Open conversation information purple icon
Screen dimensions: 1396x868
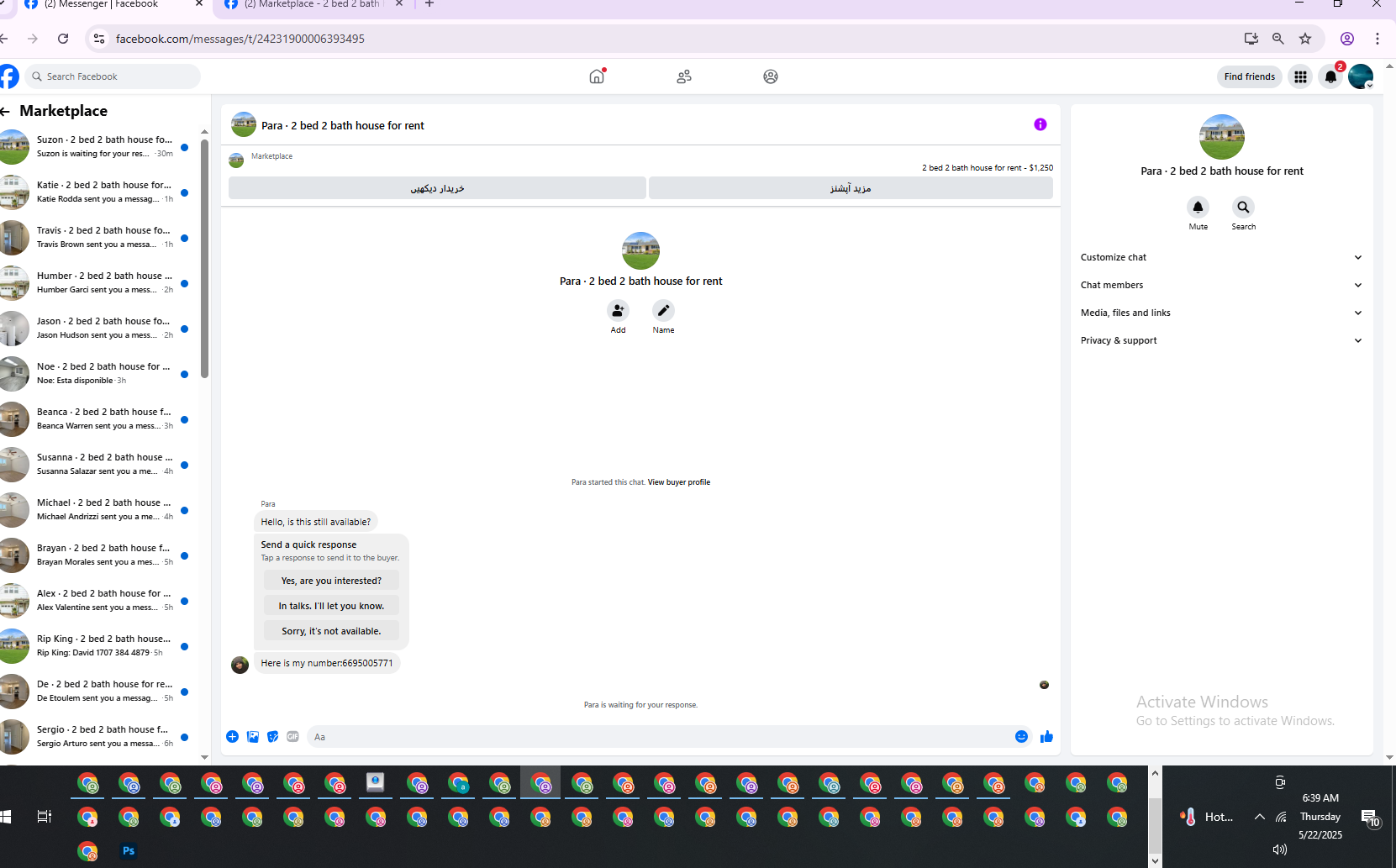(x=1040, y=124)
